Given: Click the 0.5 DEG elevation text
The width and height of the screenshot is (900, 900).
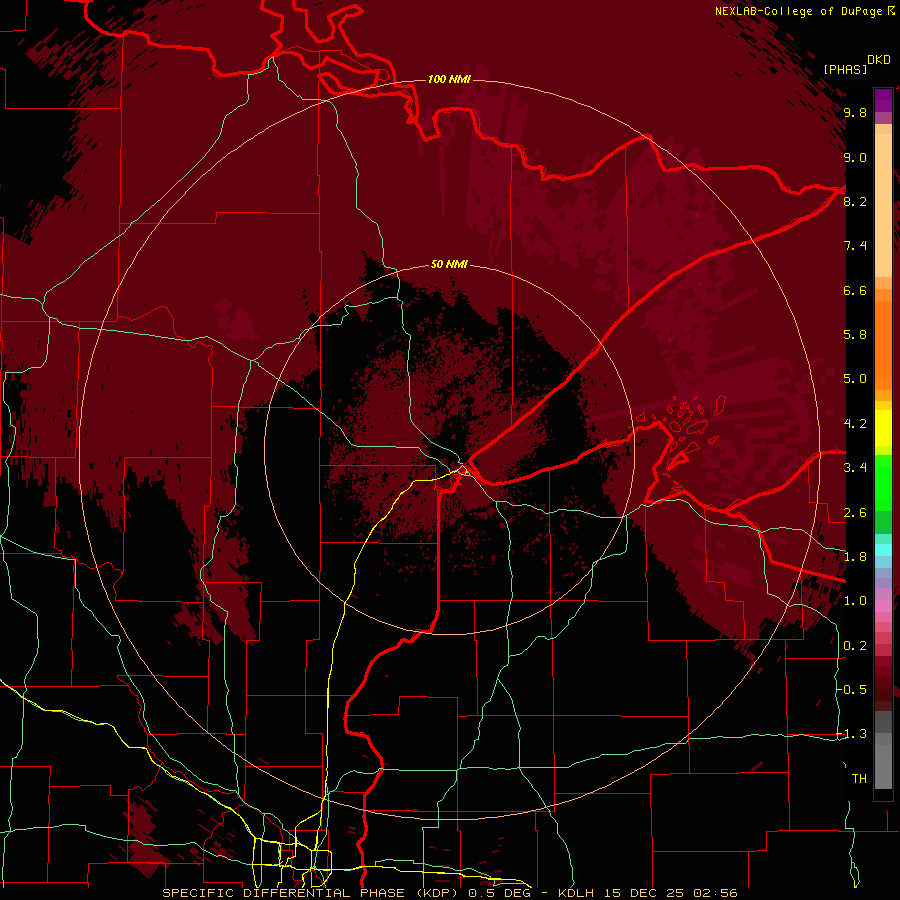Looking at the screenshot, I should coord(502,893).
